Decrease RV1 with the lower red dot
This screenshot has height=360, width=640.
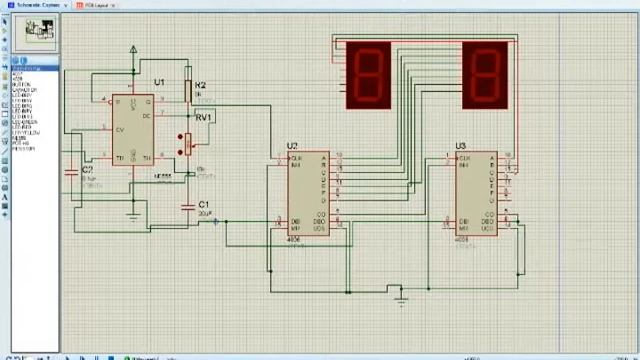180,152
